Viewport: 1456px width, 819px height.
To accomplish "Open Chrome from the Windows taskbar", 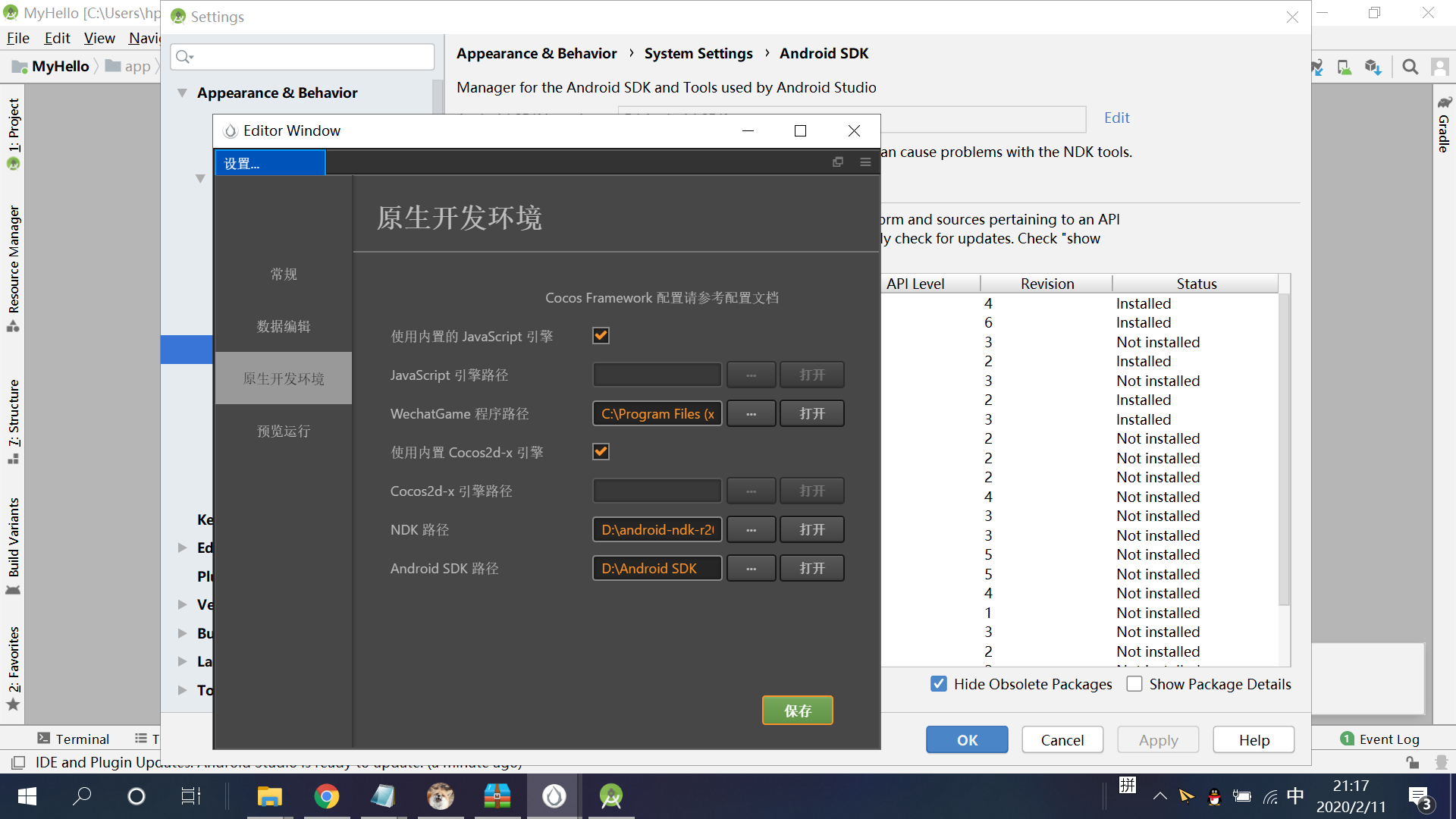I will pos(326,796).
